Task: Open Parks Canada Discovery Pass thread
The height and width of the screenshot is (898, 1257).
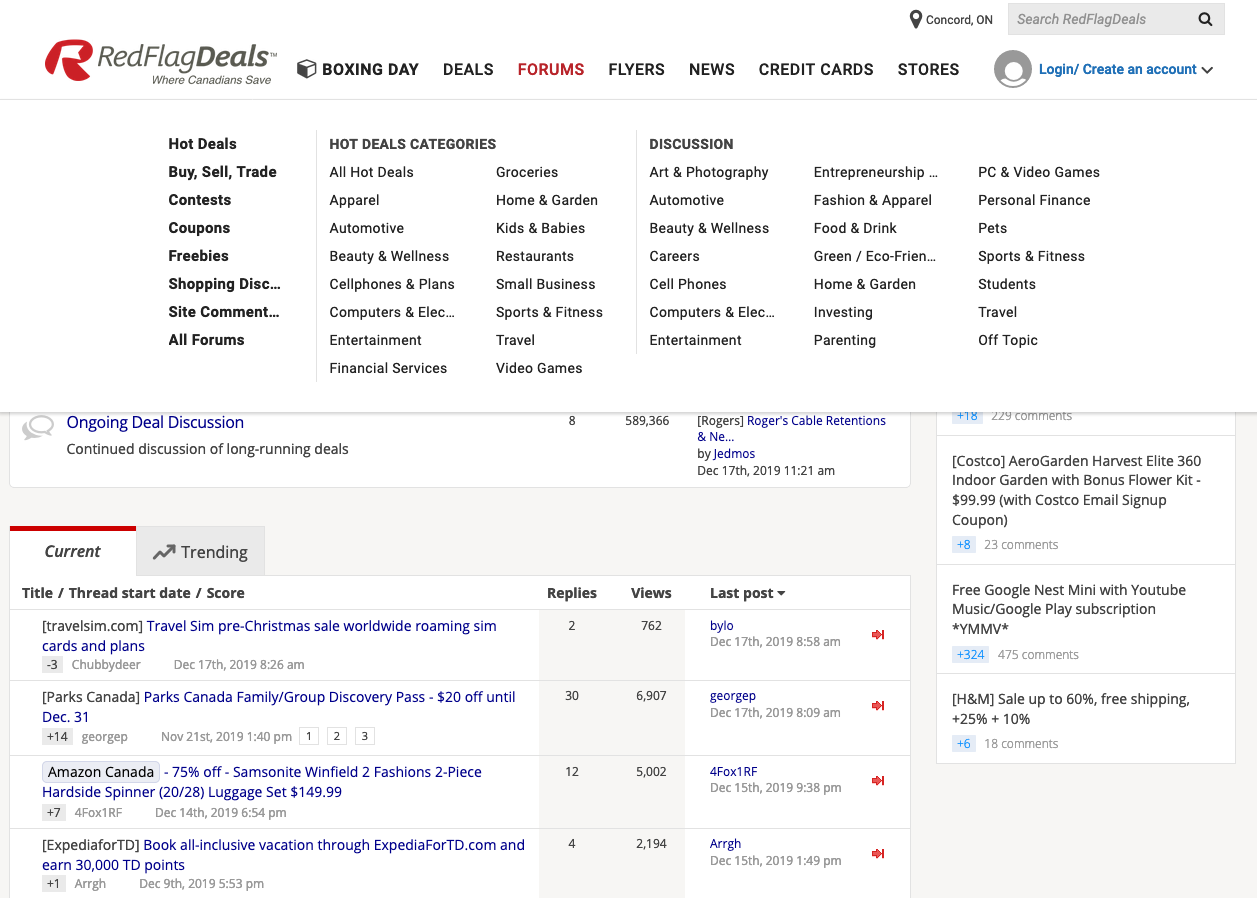Action: tap(279, 707)
